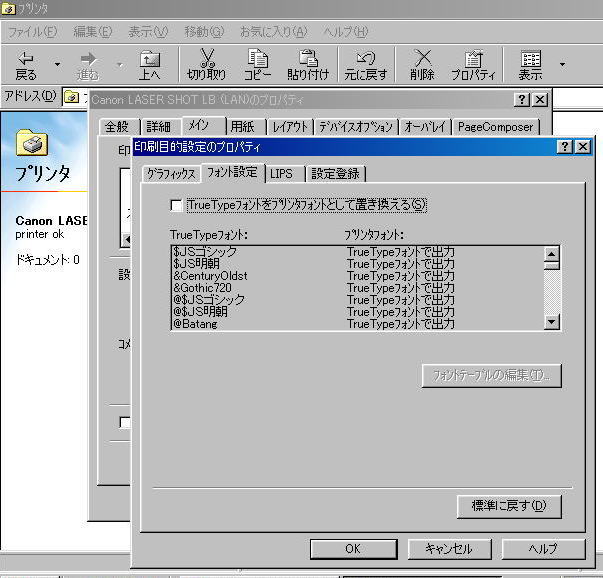The width and height of the screenshot is (603, 578).
Task: Switch to the LIPS tab
Action: click(285, 174)
